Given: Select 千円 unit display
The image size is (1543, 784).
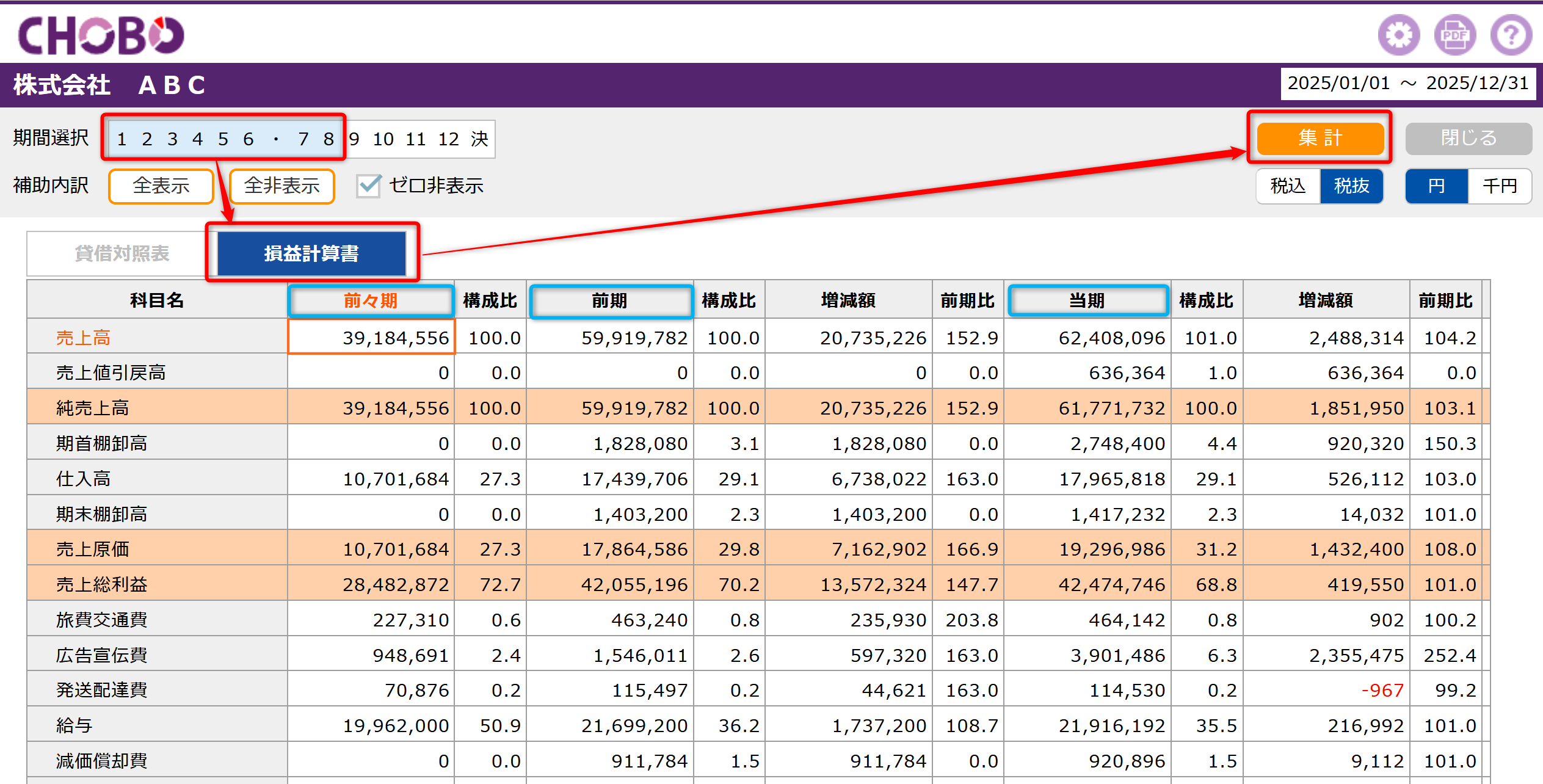Looking at the screenshot, I should [x=1500, y=186].
